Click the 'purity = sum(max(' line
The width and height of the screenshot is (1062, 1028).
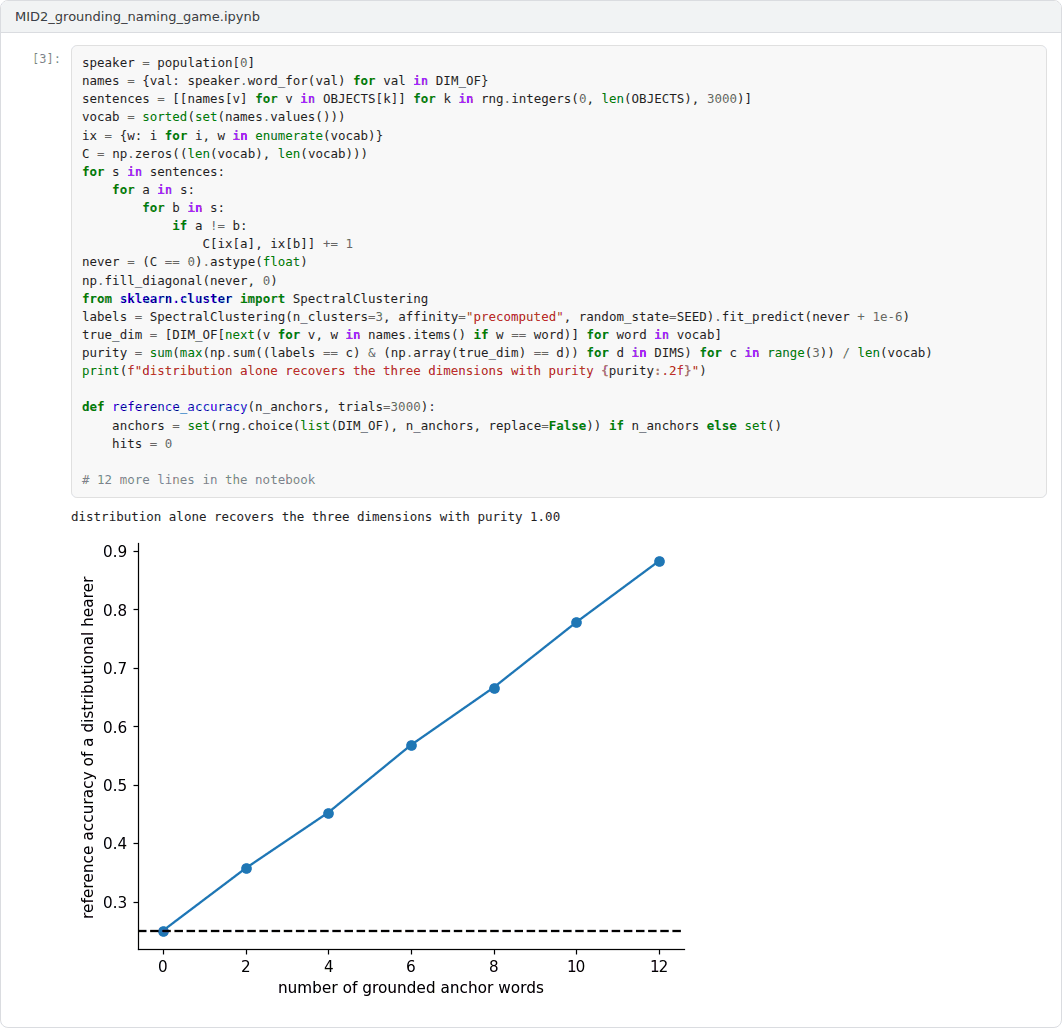click(x=507, y=352)
